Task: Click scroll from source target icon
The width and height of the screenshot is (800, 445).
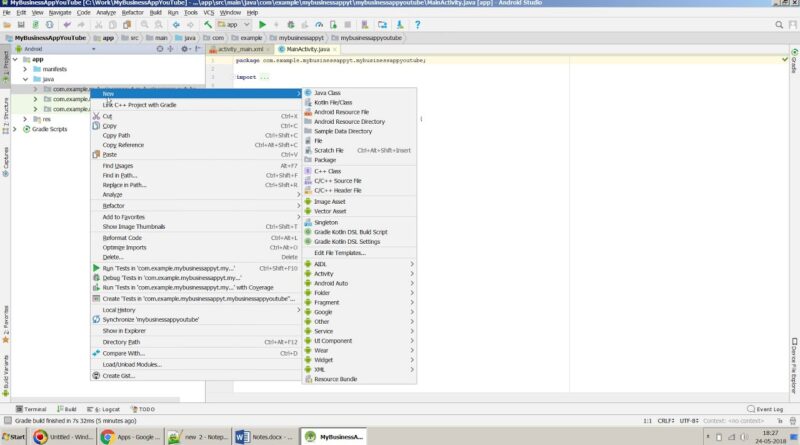Action: click(160, 49)
